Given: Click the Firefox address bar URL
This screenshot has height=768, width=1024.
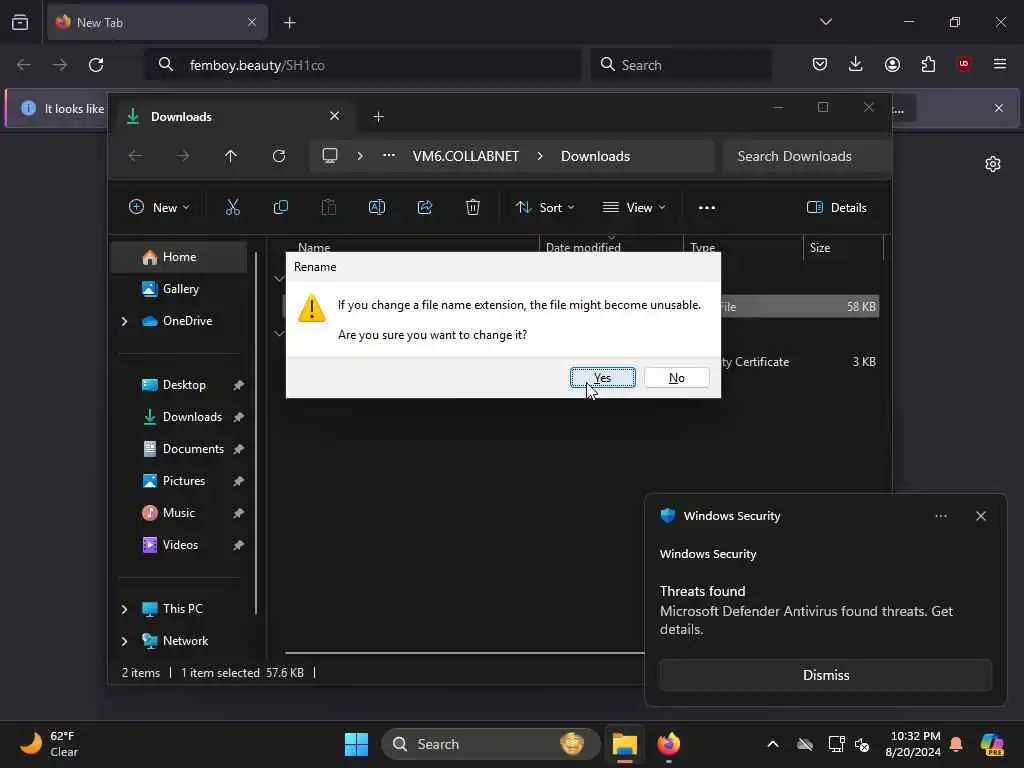Looking at the screenshot, I should [257, 65].
